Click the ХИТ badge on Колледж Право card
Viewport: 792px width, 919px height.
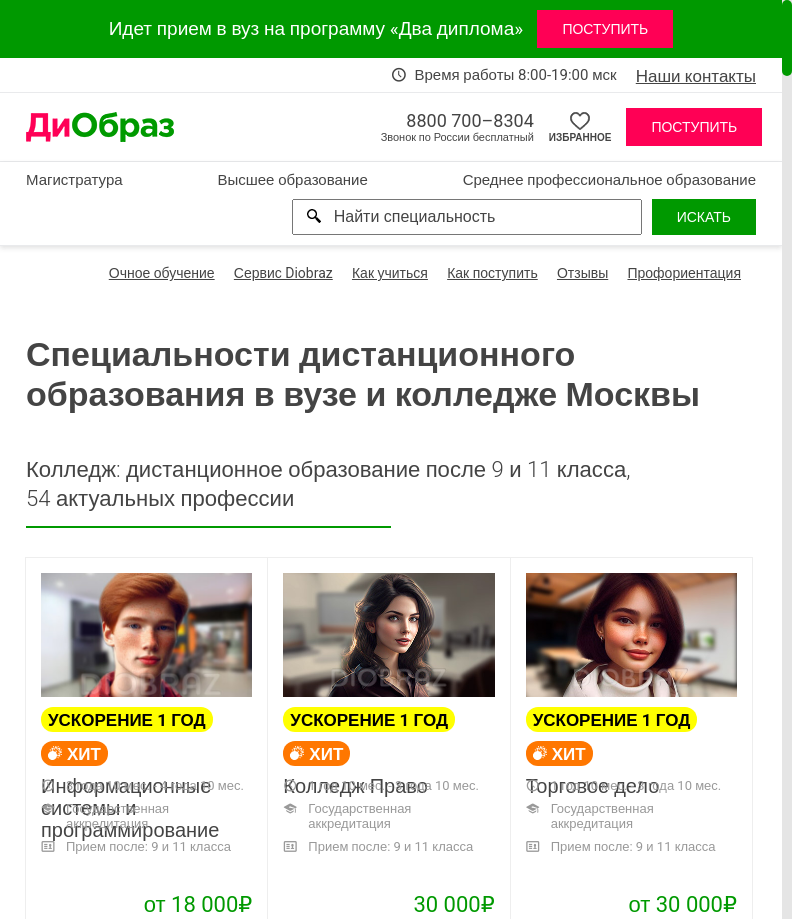click(x=317, y=754)
